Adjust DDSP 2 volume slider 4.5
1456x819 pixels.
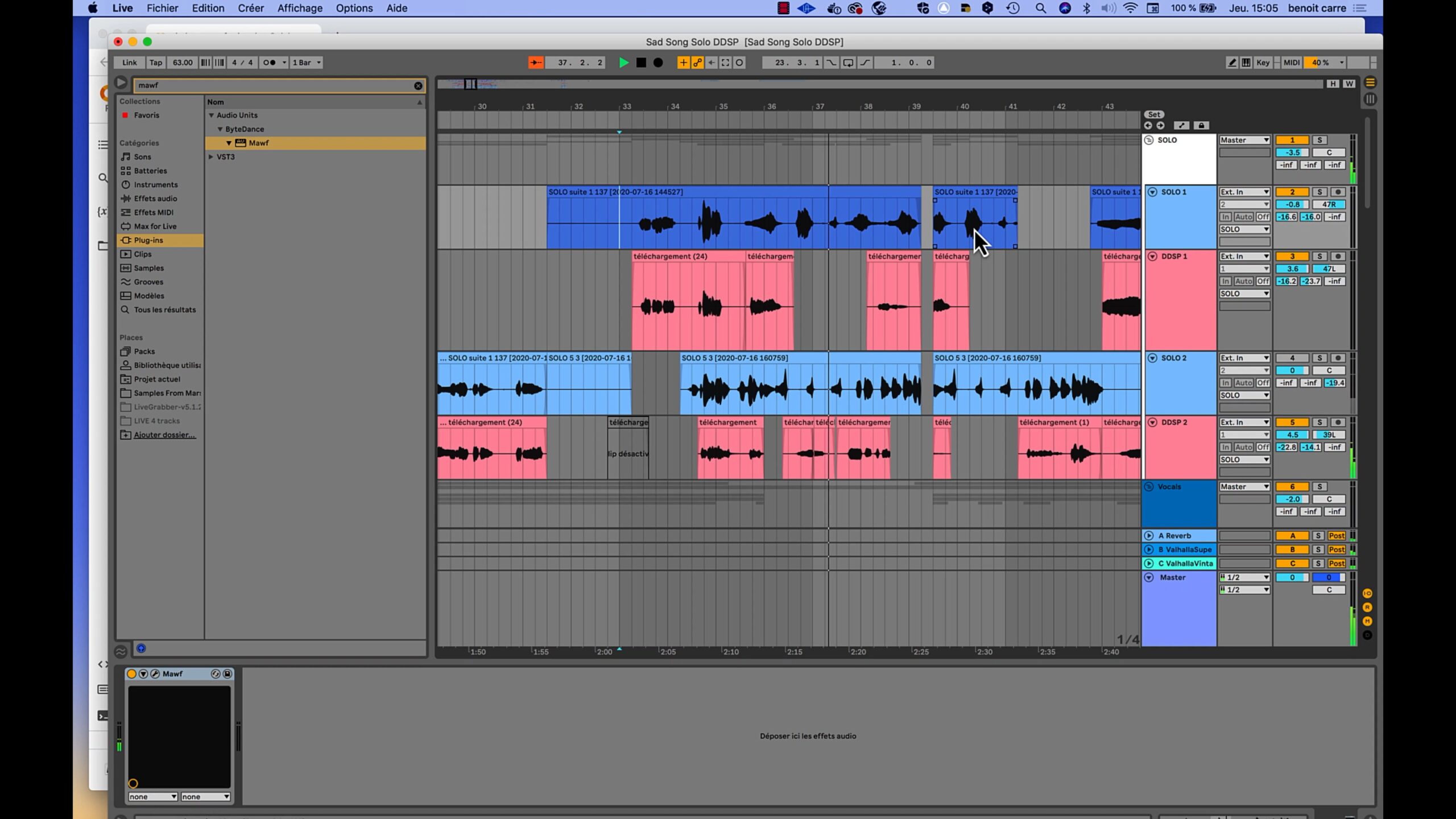[1292, 435]
